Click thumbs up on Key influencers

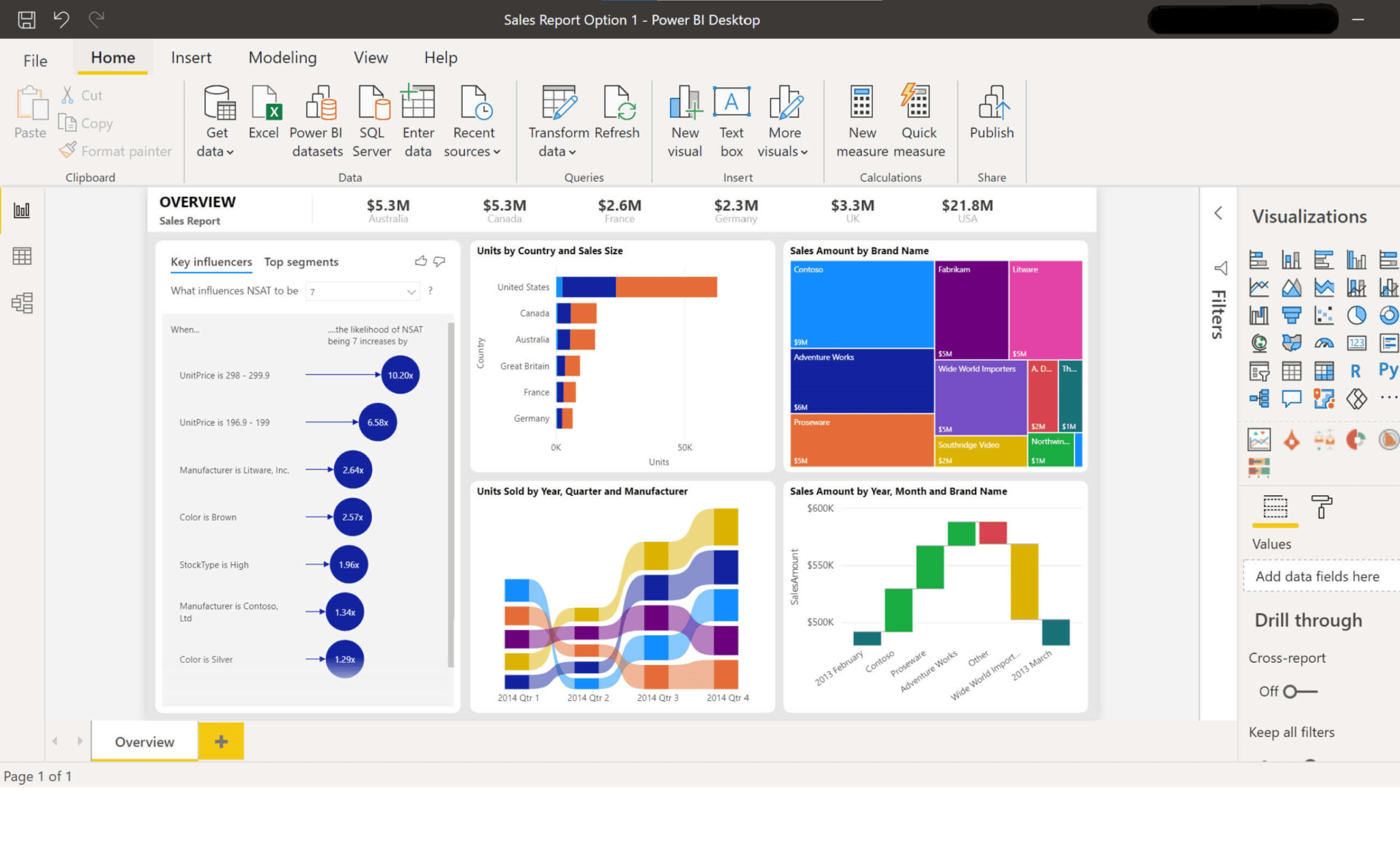[420, 261]
